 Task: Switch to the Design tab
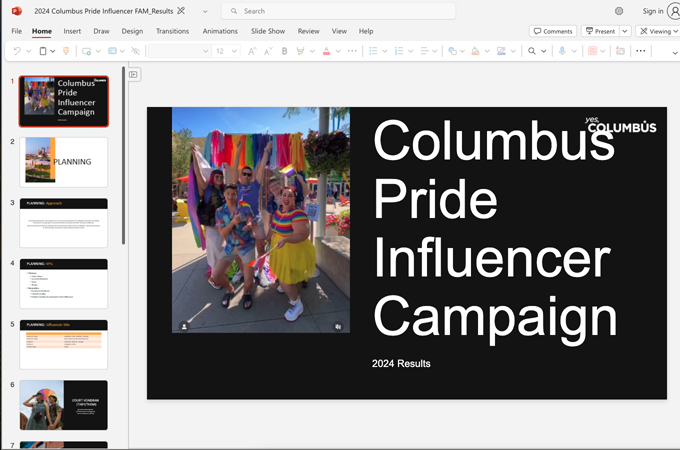tap(132, 31)
